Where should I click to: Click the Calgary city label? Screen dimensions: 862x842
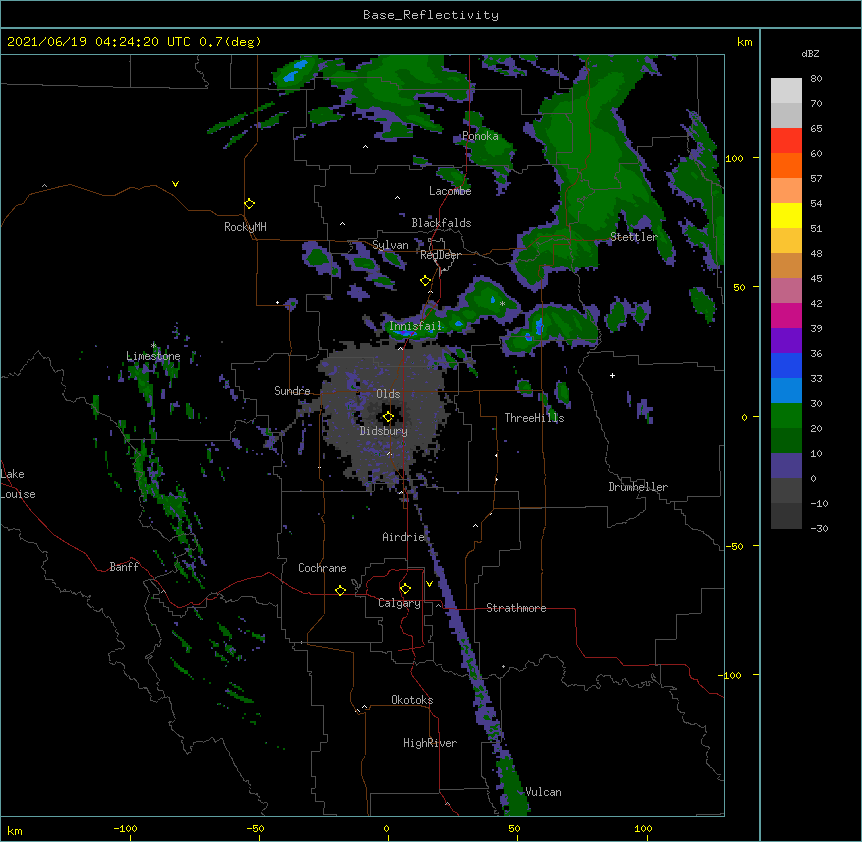click(399, 603)
